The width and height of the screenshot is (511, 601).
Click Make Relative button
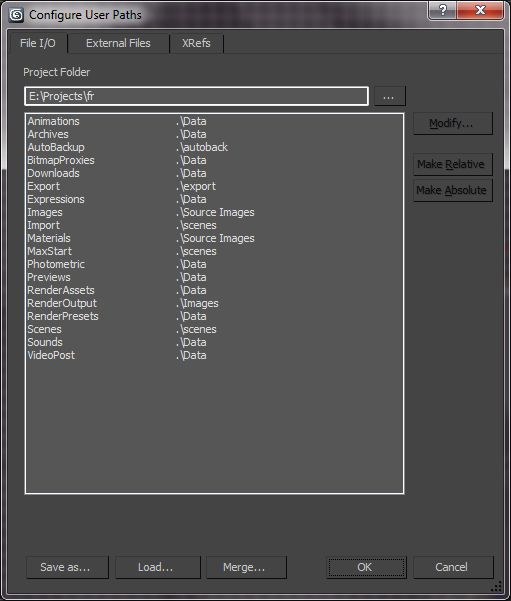point(453,164)
